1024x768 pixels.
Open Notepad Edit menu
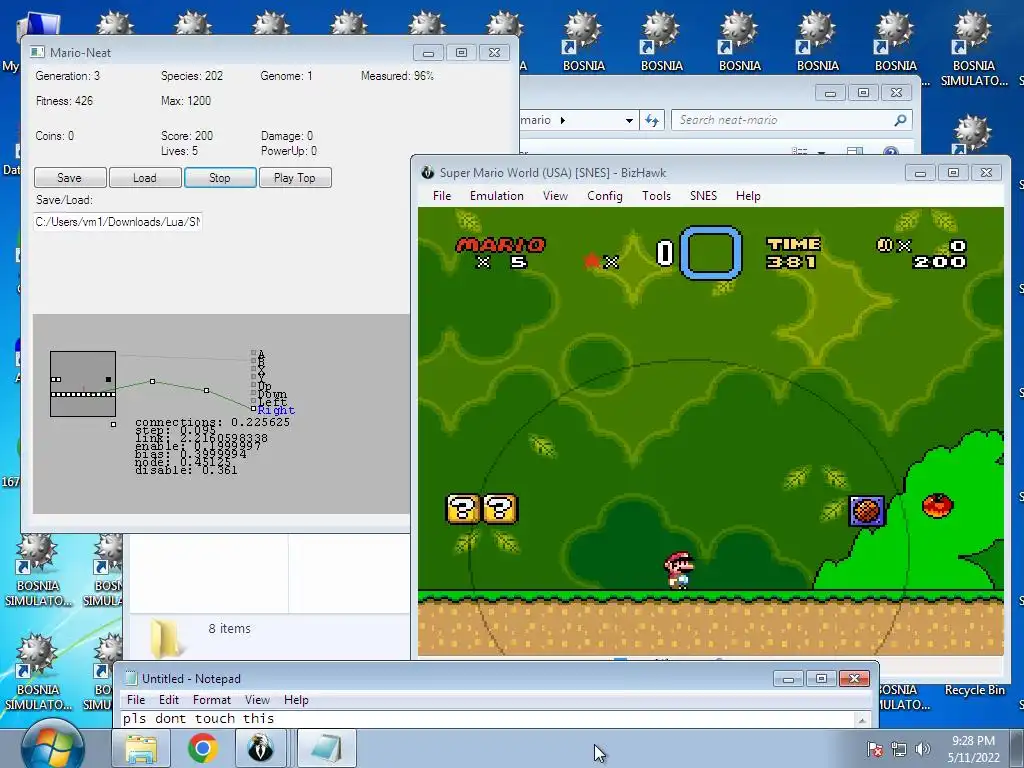[168, 699]
